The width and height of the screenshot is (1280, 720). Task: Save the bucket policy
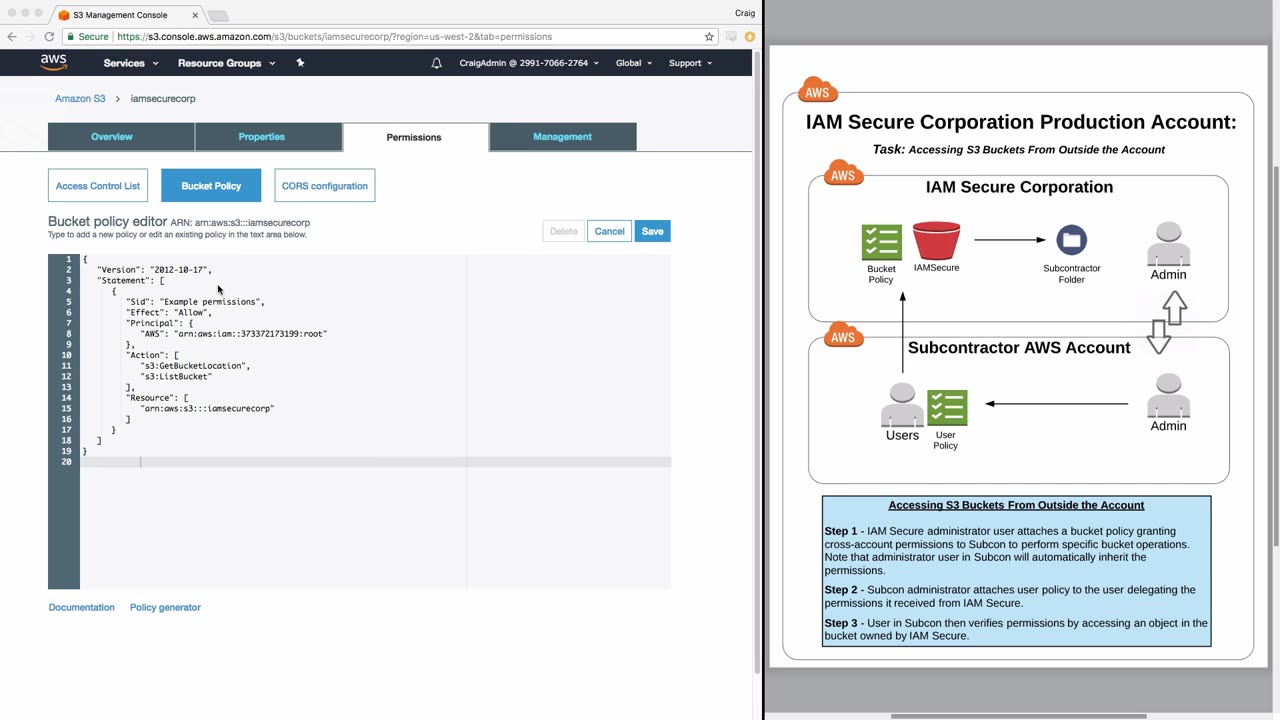652,231
